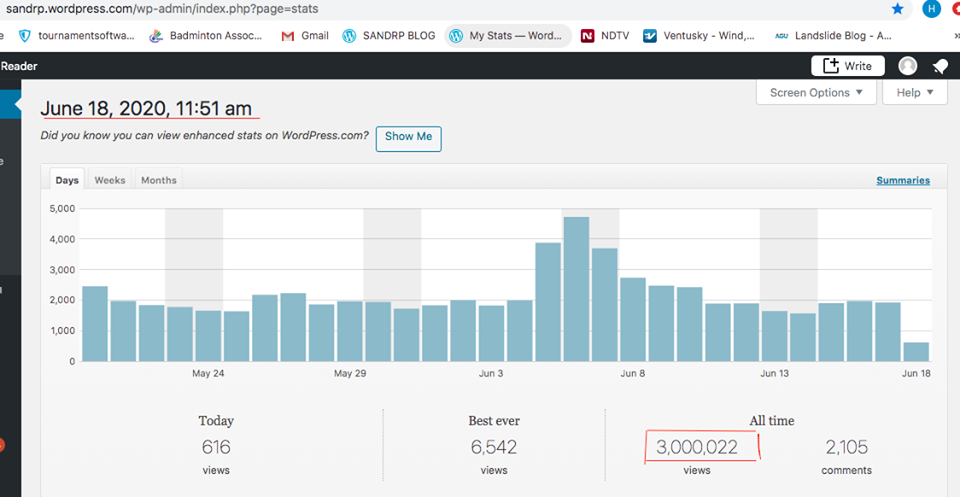Switch to the Weeks tab
The image size is (960, 497).
110,180
